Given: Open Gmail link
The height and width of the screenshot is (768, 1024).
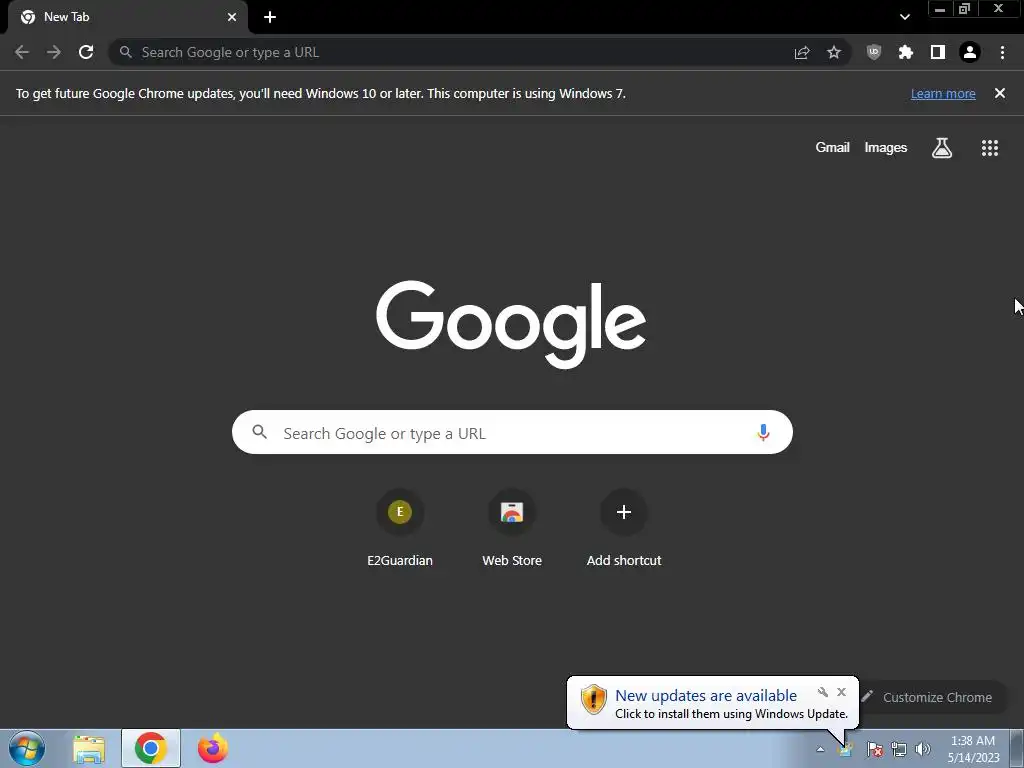Looking at the screenshot, I should [832, 148].
